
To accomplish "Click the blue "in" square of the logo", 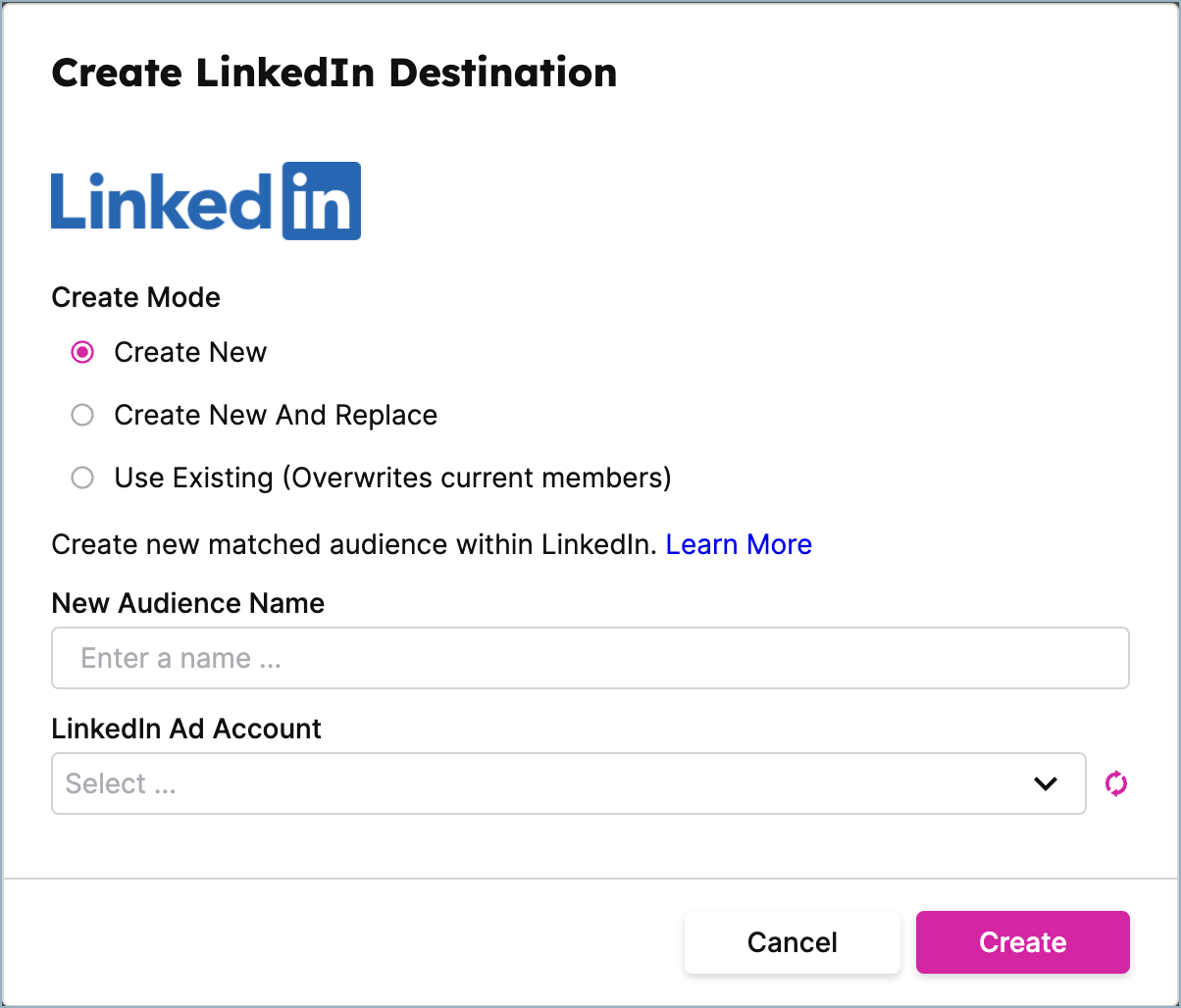I will coord(321,201).
